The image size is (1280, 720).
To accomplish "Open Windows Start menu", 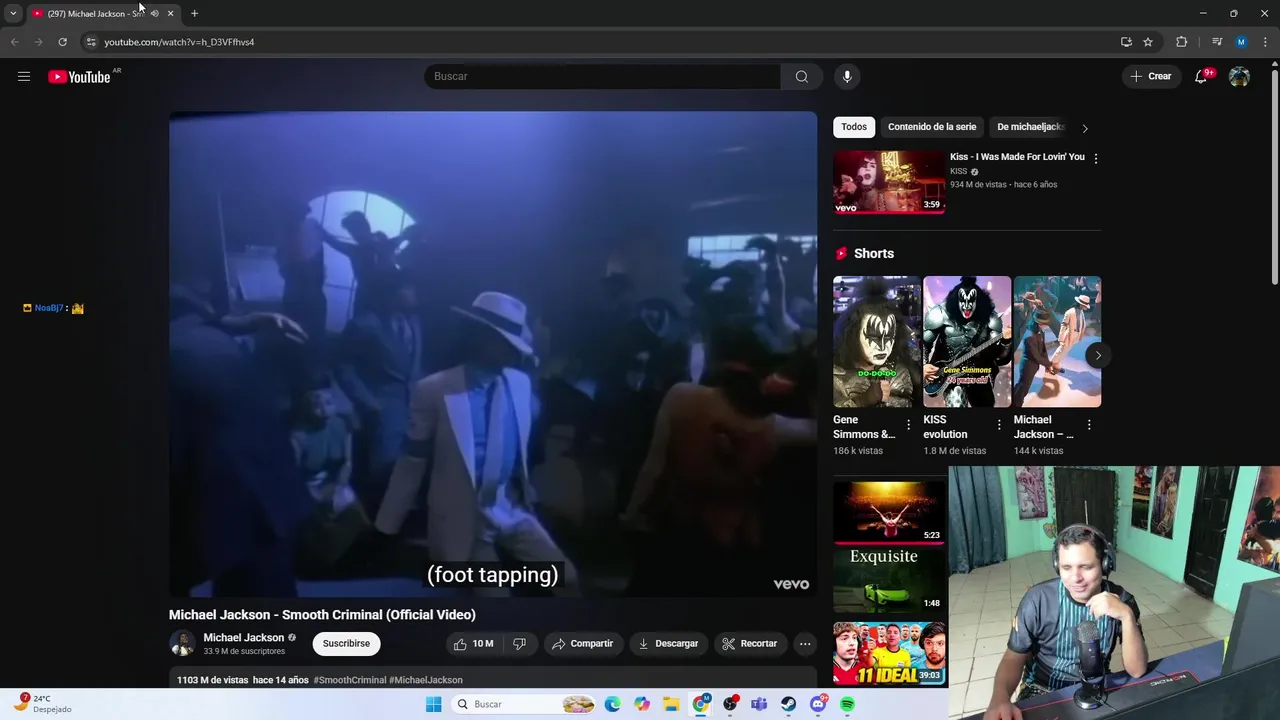I will click(x=433, y=704).
